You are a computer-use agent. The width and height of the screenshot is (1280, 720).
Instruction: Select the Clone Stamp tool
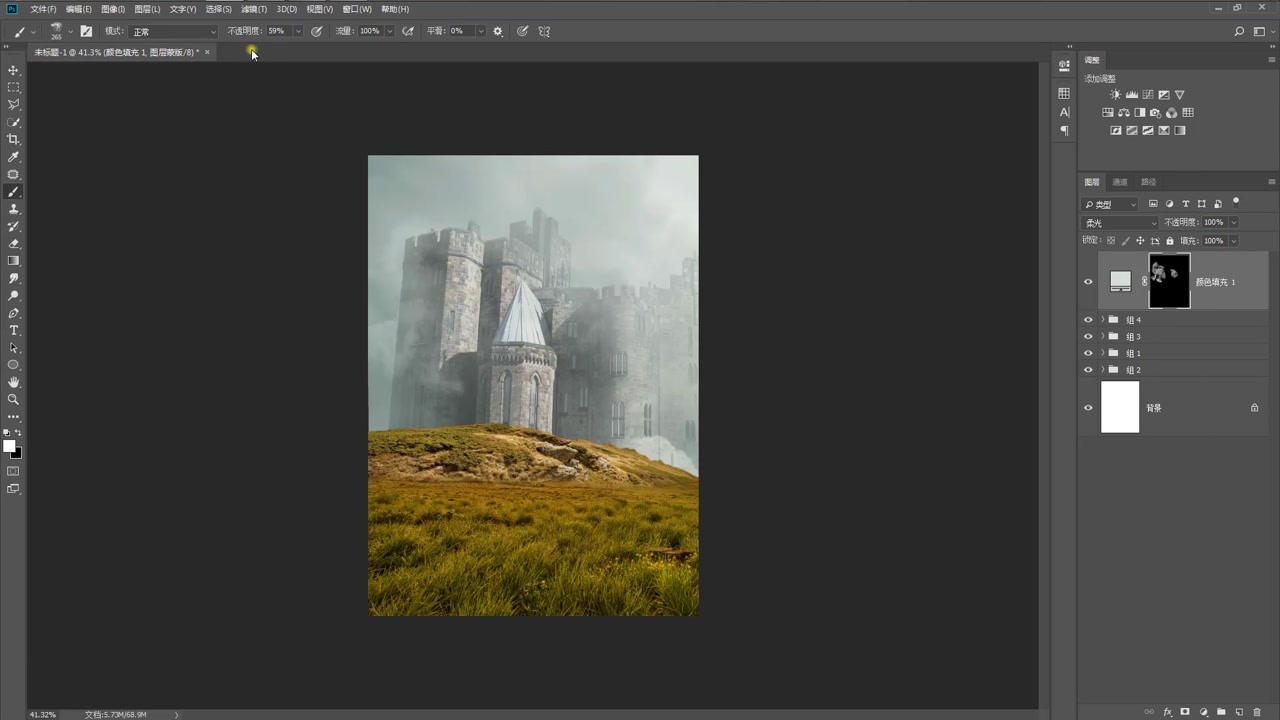[x=14, y=209]
